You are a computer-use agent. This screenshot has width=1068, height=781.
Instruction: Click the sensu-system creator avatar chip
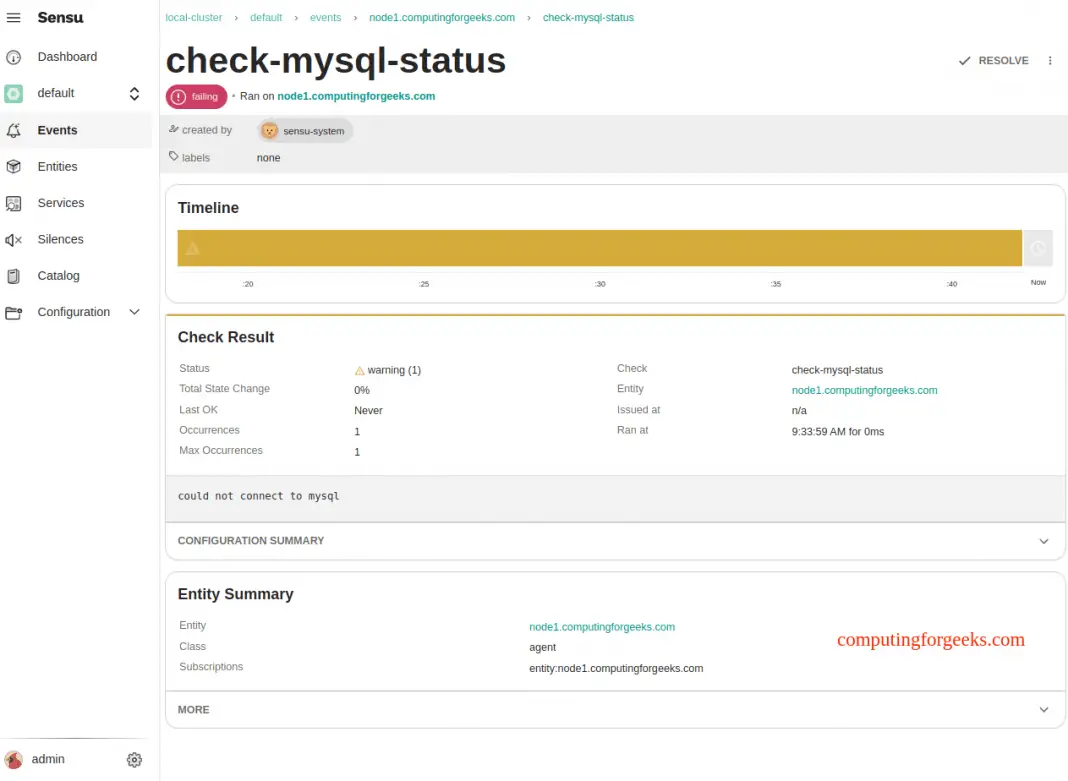(303, 130)
